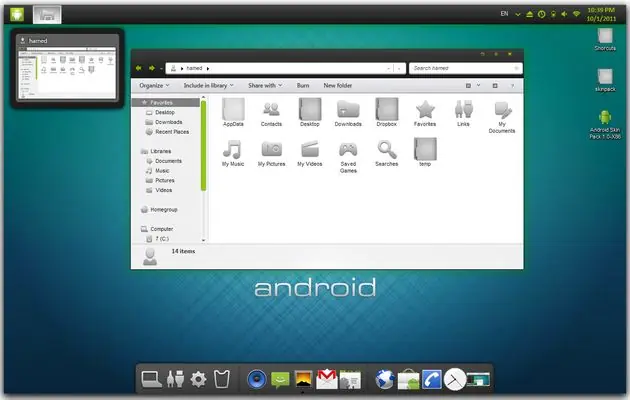Click the New folder button

pos(338,86)
